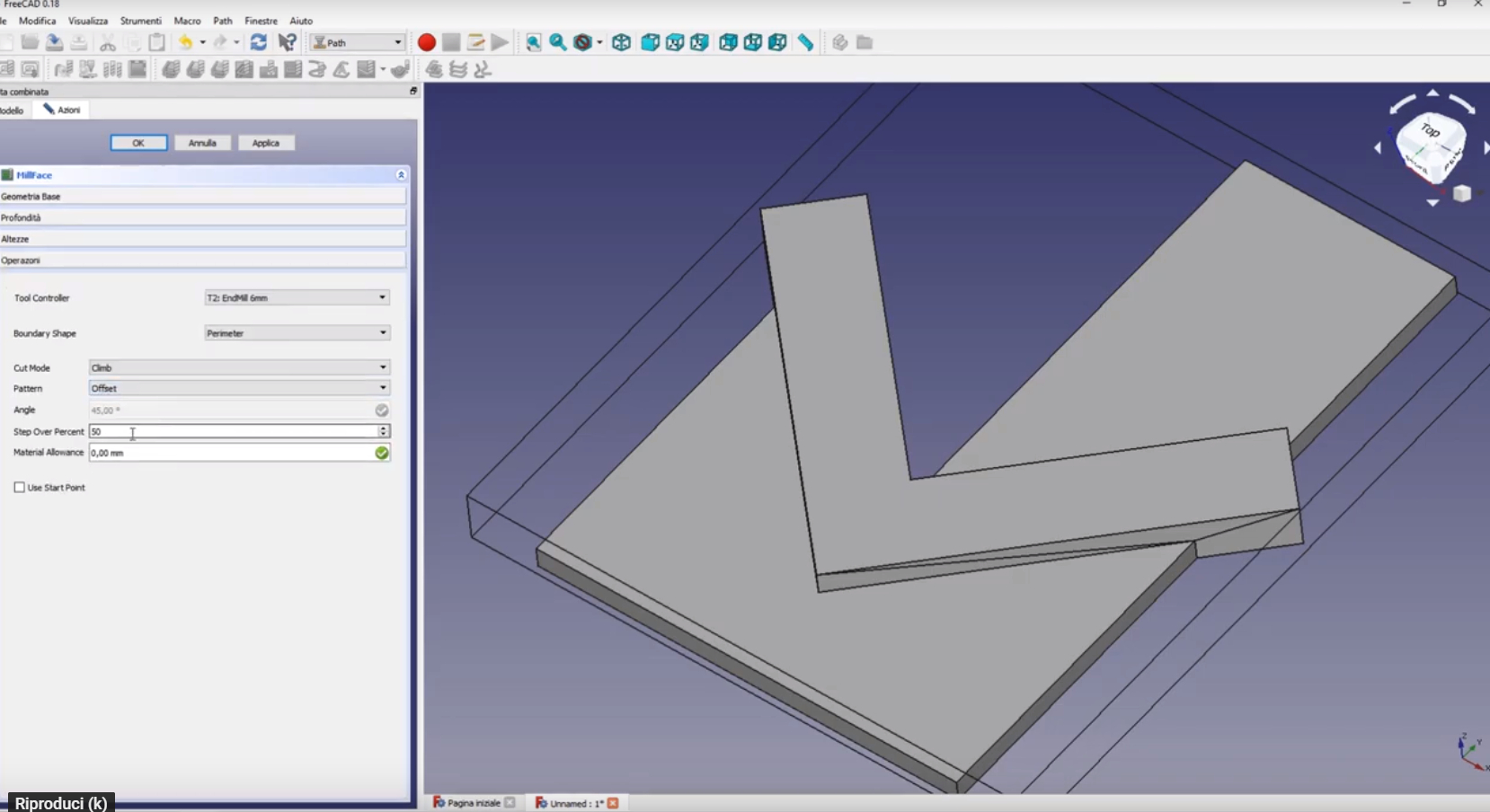The width and height of the screenshot is (1490, 812).
Task: Open the redo history dropdown arrow
Action: [x=236, y=42]
